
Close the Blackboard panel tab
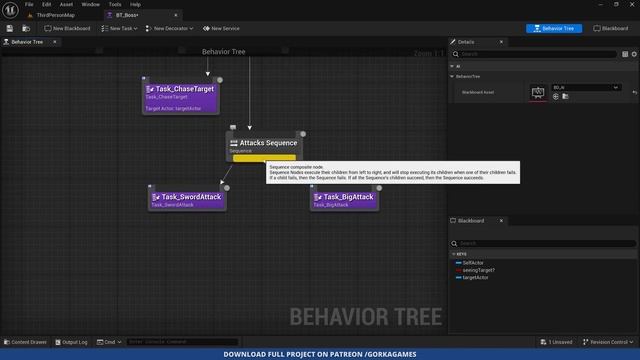click(501, 221)
